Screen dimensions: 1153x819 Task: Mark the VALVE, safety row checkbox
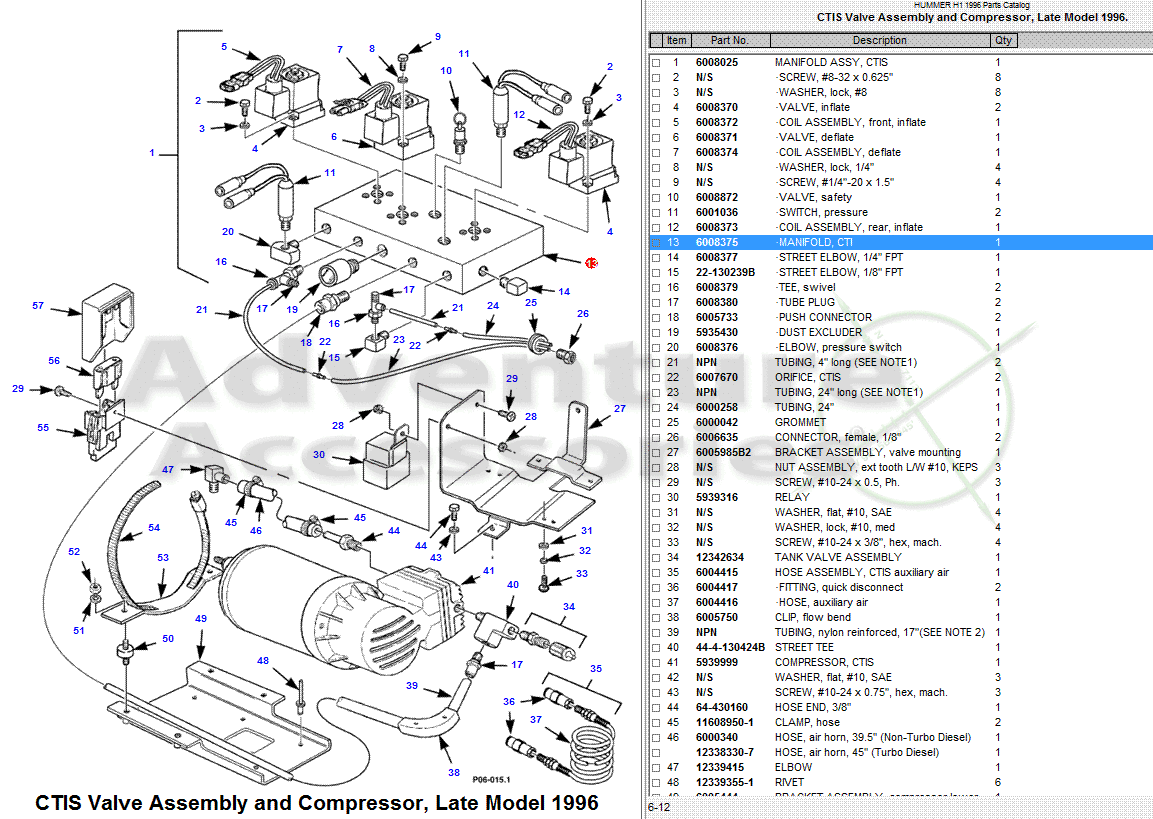click(656, 198)
